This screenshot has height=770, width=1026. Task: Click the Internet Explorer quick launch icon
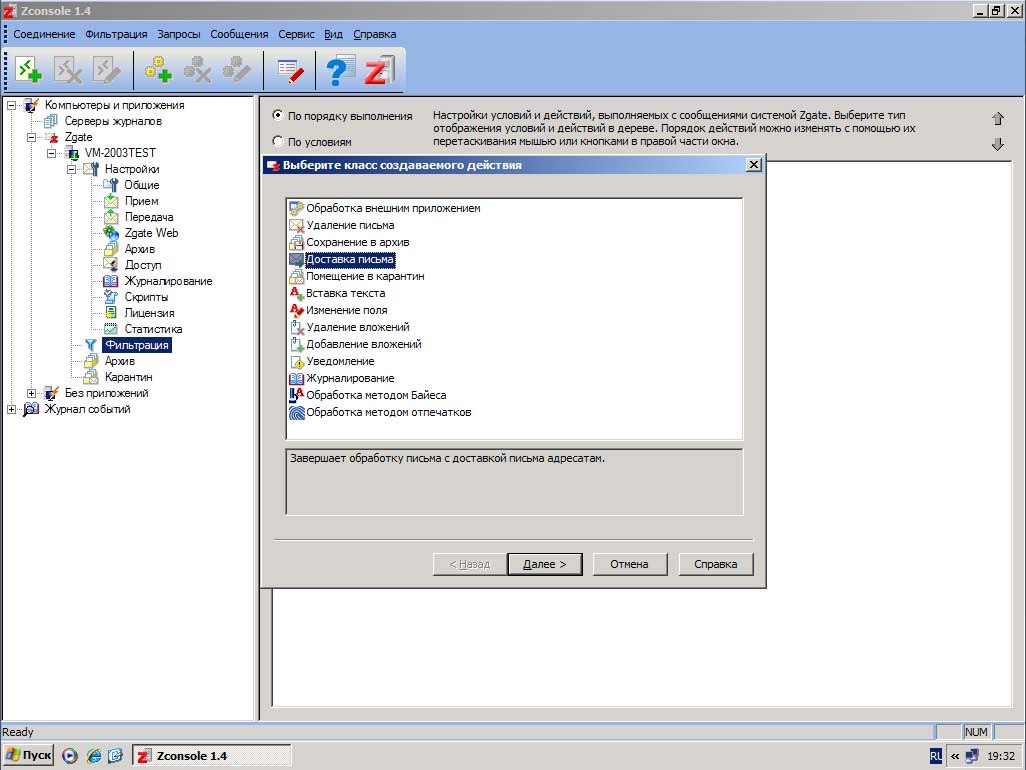94,756
